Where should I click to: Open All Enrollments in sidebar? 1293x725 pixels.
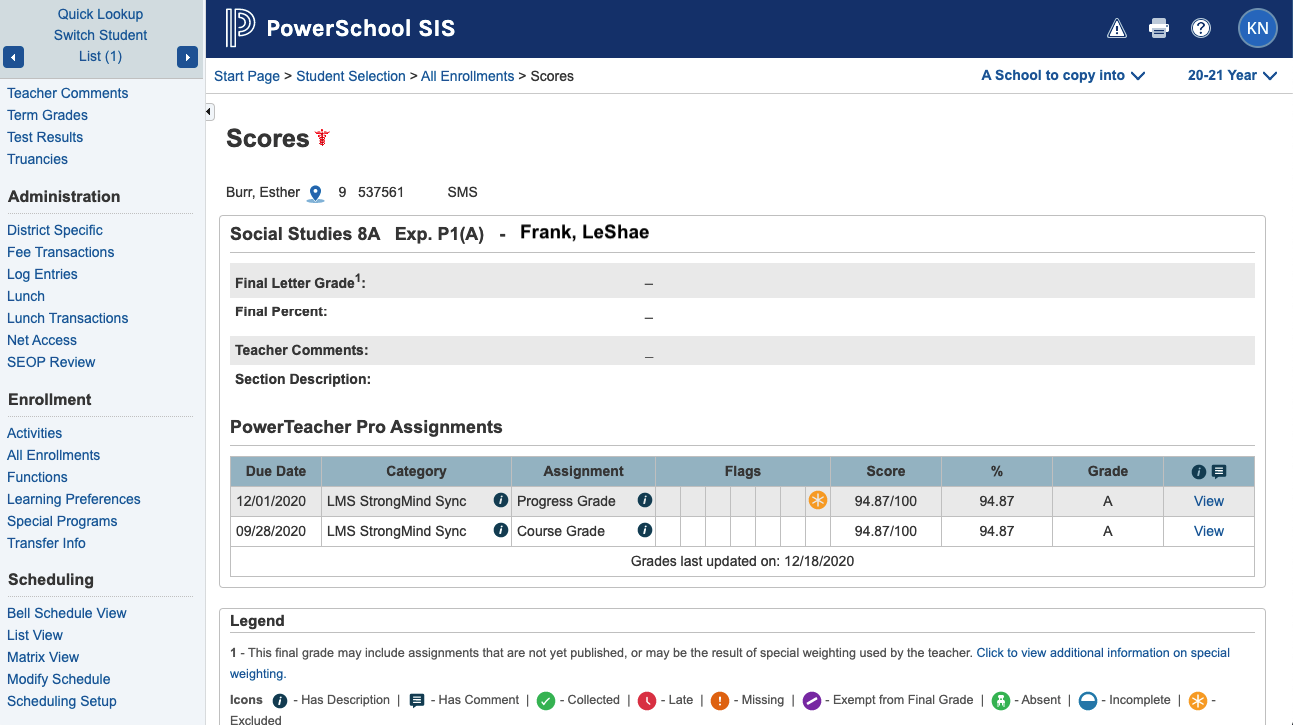53,455
